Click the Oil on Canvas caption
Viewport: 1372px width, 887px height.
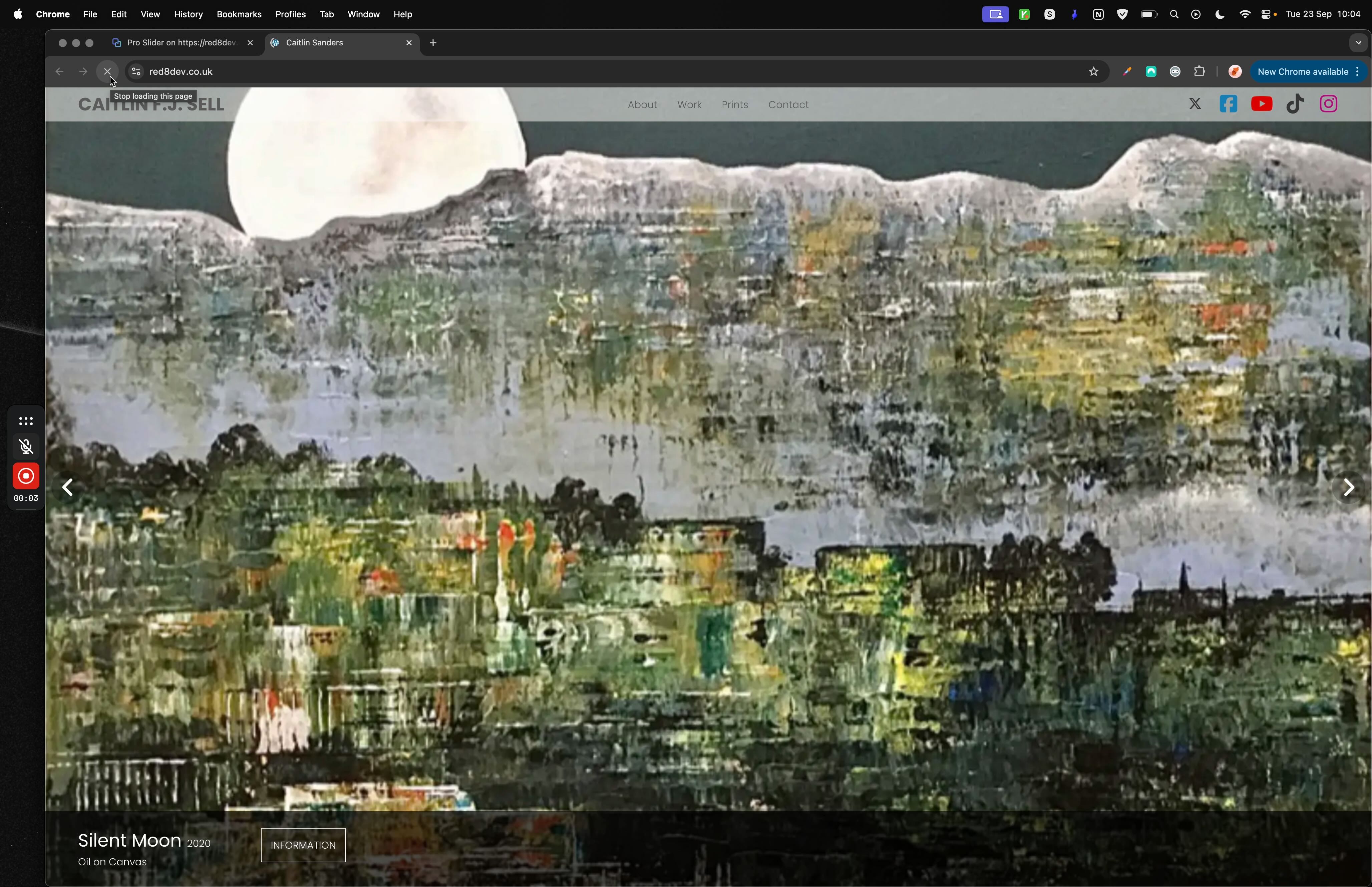(x=112, y=862)
